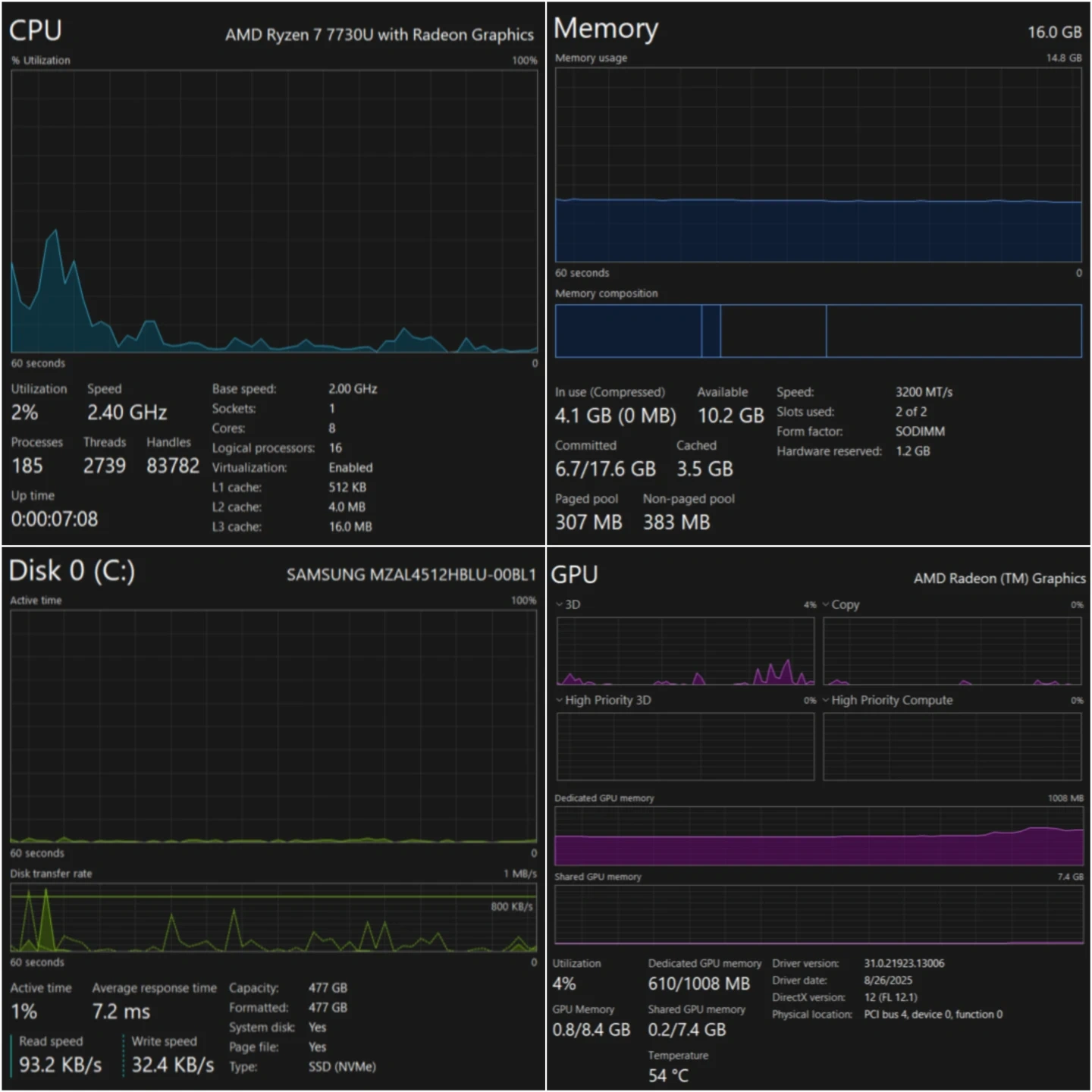Click the Dedicated GPU memory graph

tap(818, 836)
